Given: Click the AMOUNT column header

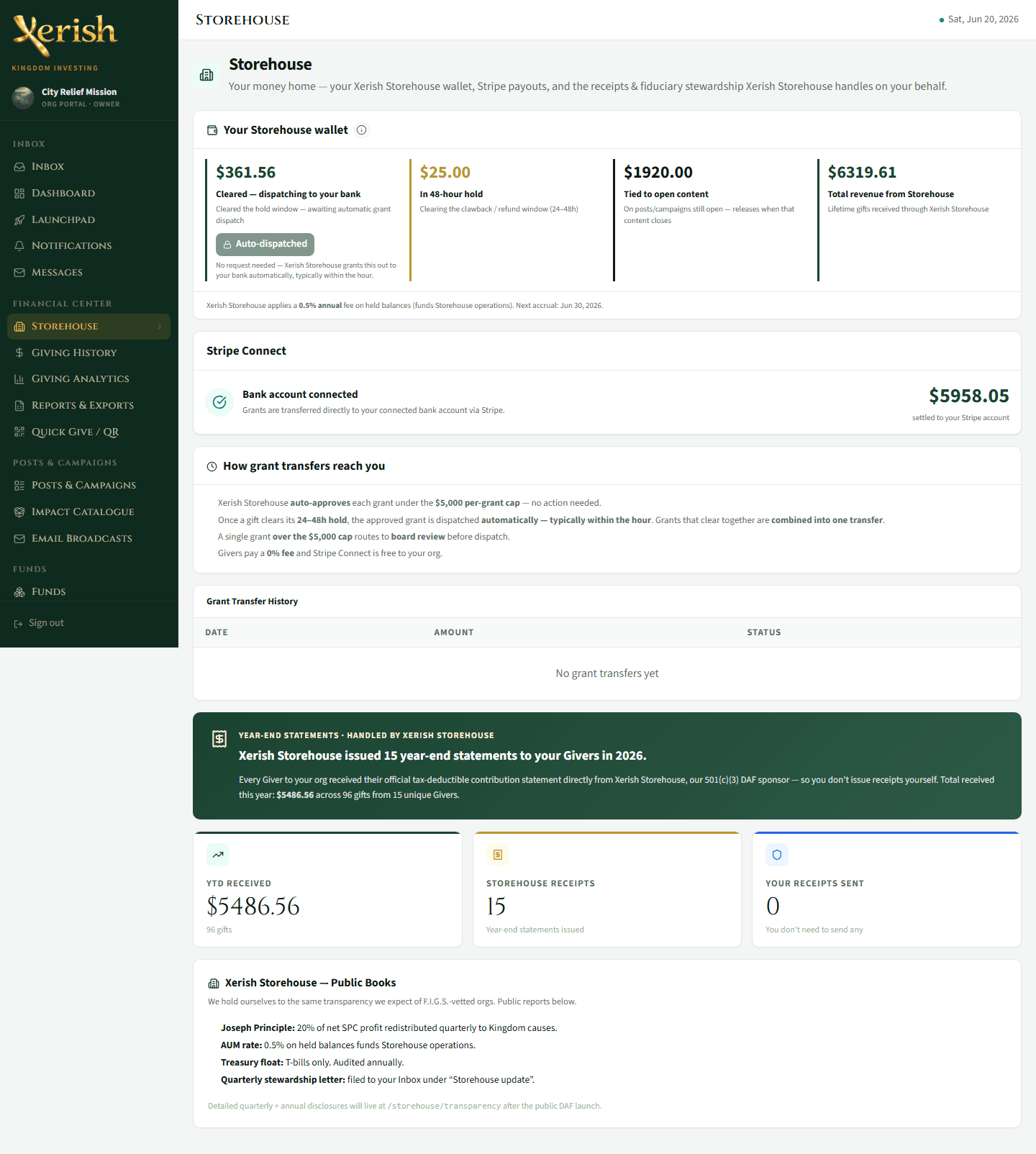Looking at the screenshot, I should (x=454, y=633).
